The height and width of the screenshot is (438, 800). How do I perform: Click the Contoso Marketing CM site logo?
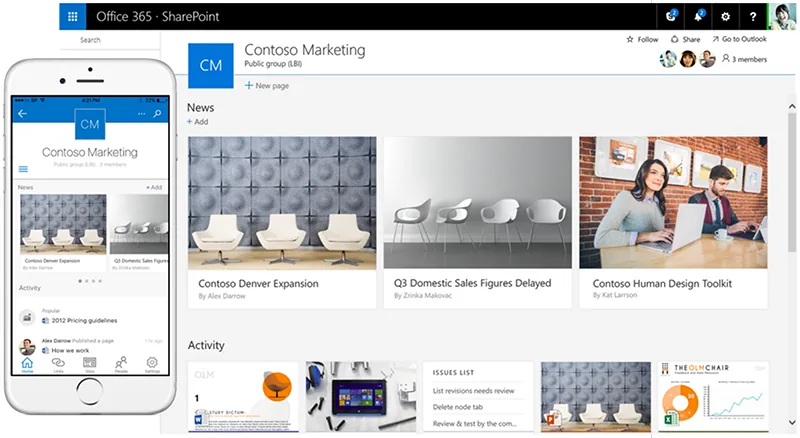pyautogui.click(x=211, y=65)
